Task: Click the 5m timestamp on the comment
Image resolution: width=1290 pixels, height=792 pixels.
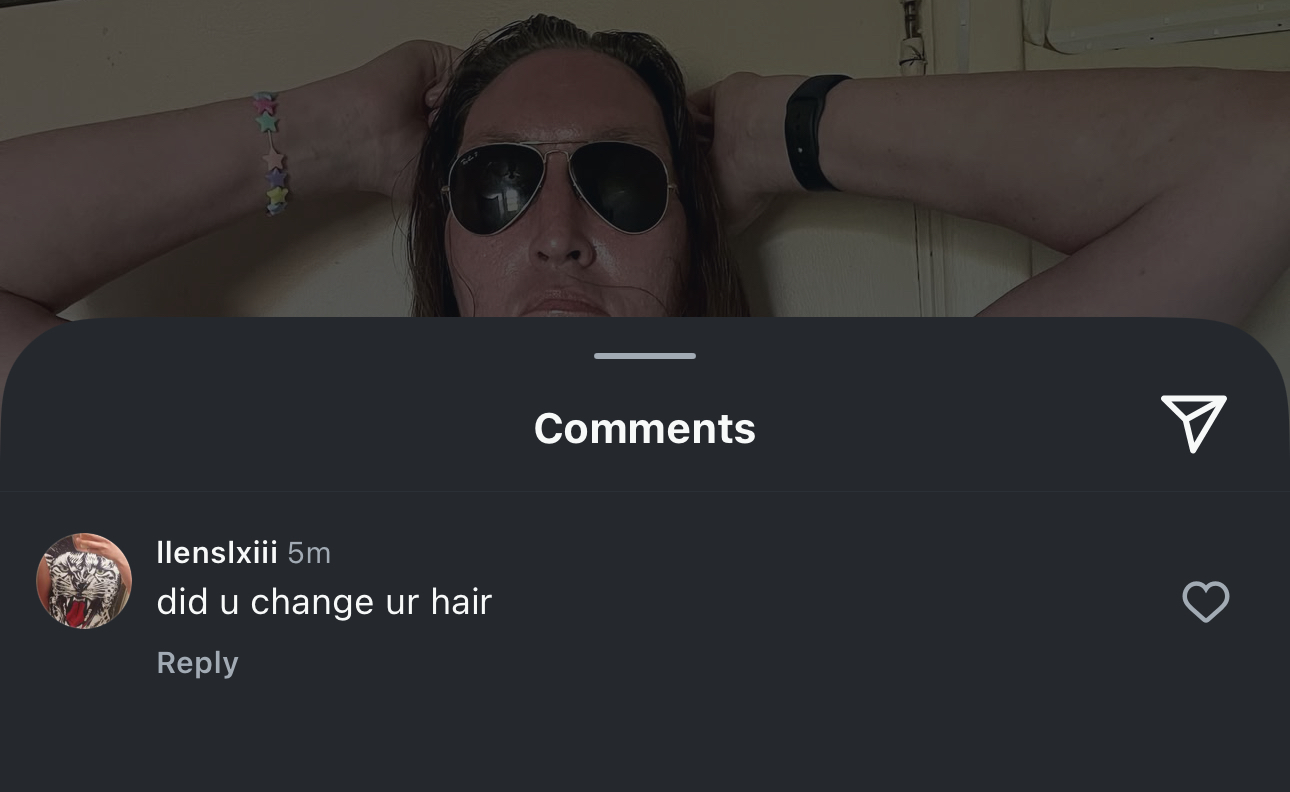Action: tap(309, 552)
